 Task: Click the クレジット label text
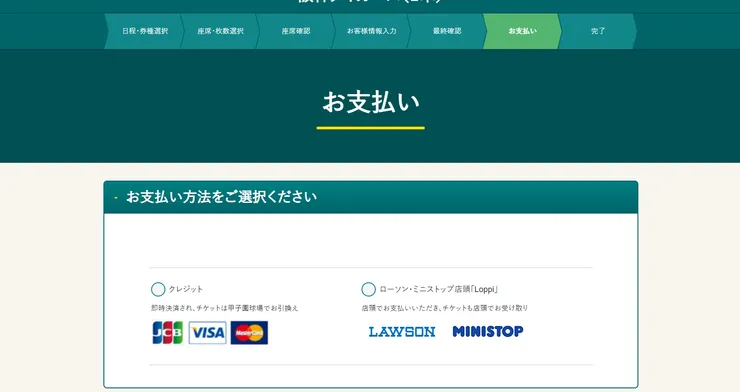(x=186, y=289)
